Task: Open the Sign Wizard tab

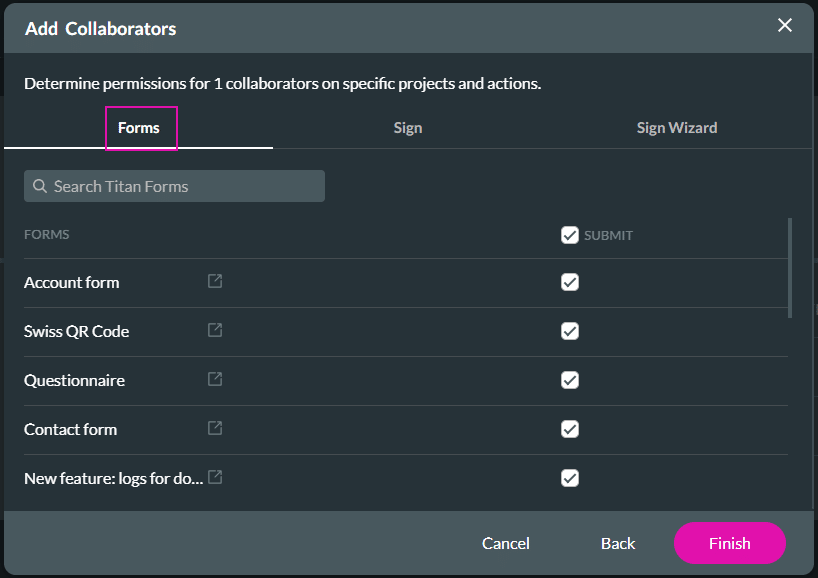Action: pyautogui.click(x=676, y=127)
